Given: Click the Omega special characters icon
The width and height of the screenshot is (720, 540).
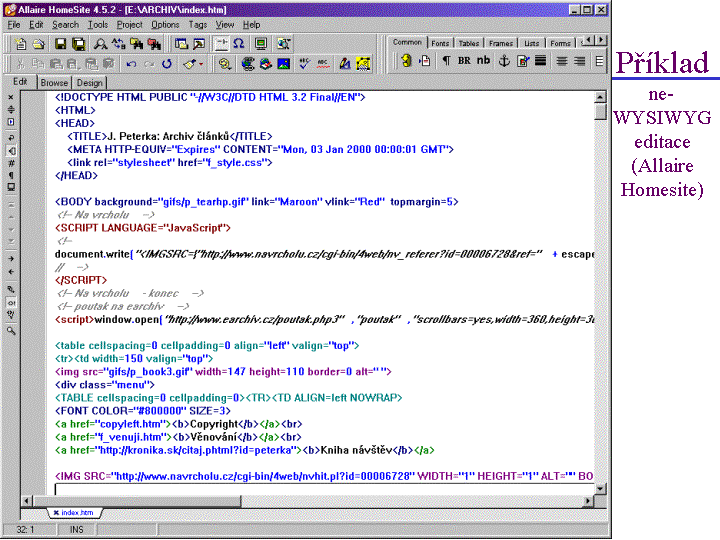Looking at the screenshot, I should coord(239,44).
